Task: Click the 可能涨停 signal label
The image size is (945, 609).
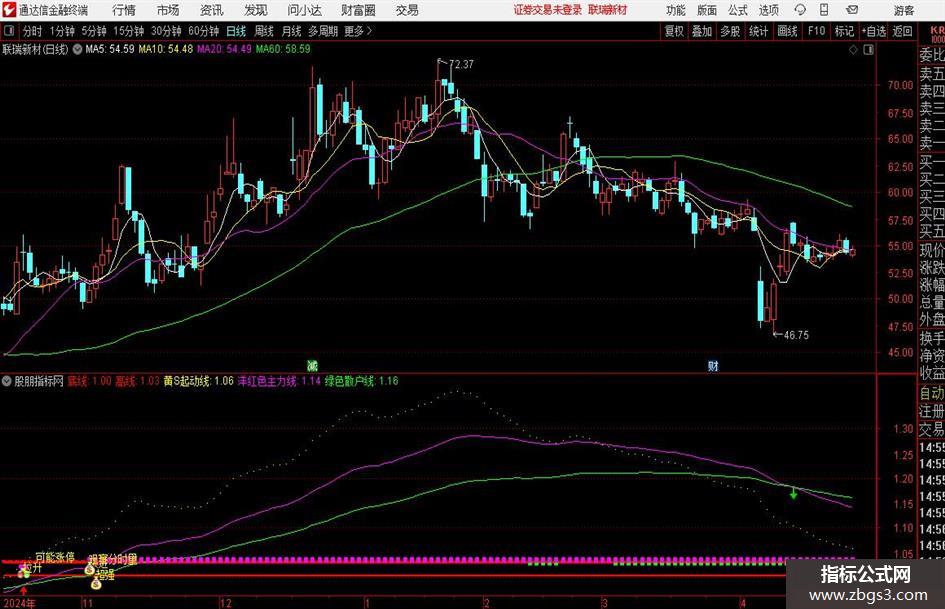Action: pos(55,557)
